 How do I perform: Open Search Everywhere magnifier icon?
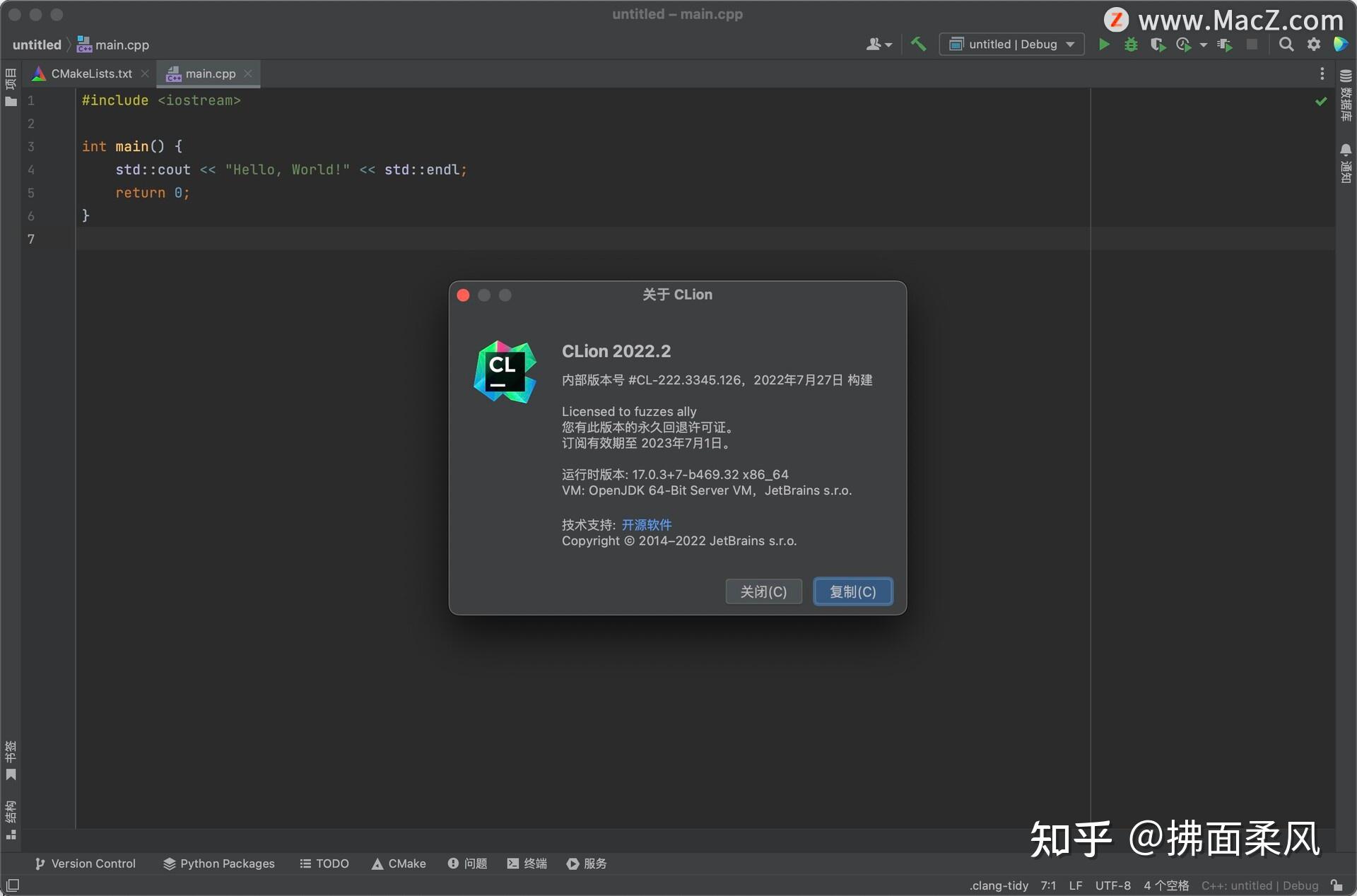tap(1286, 45)
